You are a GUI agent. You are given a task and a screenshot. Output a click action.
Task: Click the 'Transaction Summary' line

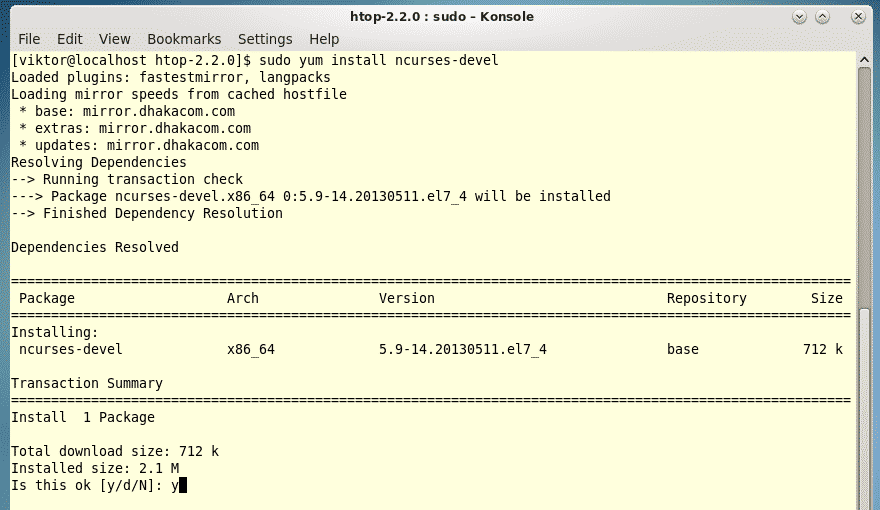87,383
